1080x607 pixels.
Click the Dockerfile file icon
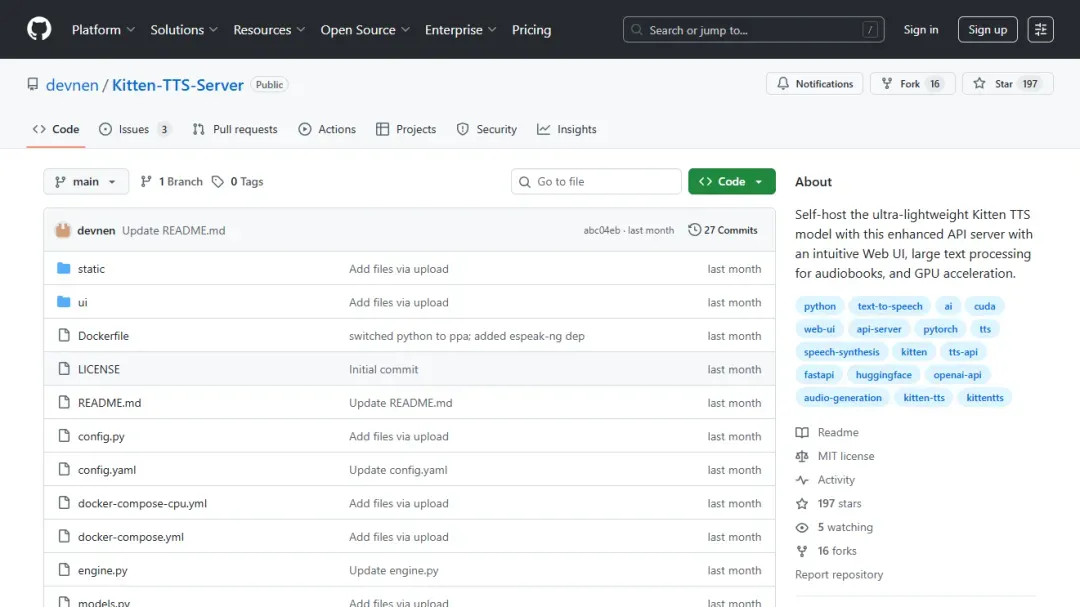64,336
